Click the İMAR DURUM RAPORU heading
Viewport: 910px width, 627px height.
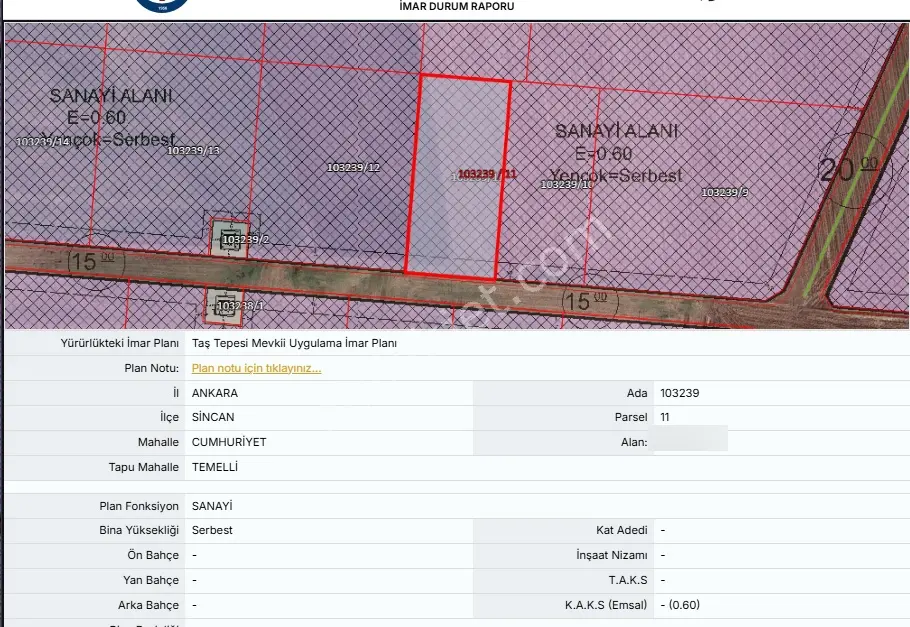point(457,6)
